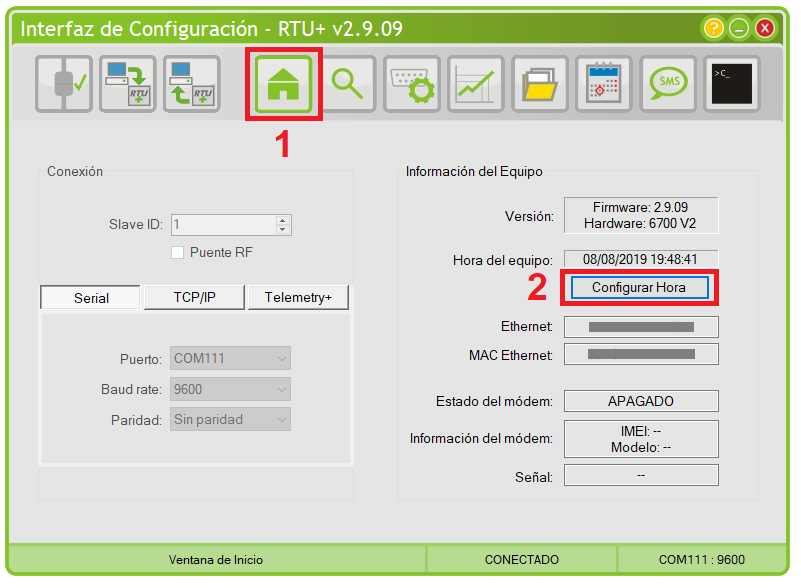Toggle the Puente RF checkbox
801x588 pixels.
pos(178,253)
